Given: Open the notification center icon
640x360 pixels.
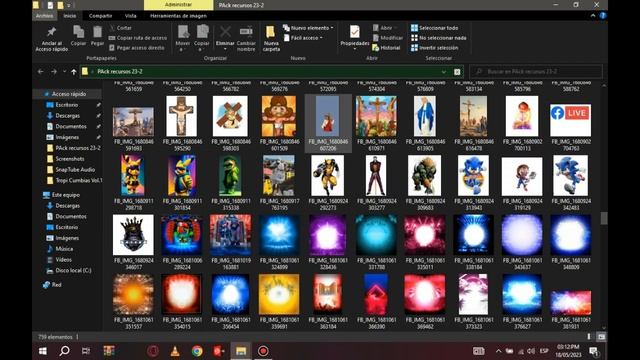Looking at the screenshot, I should [594, 351].
